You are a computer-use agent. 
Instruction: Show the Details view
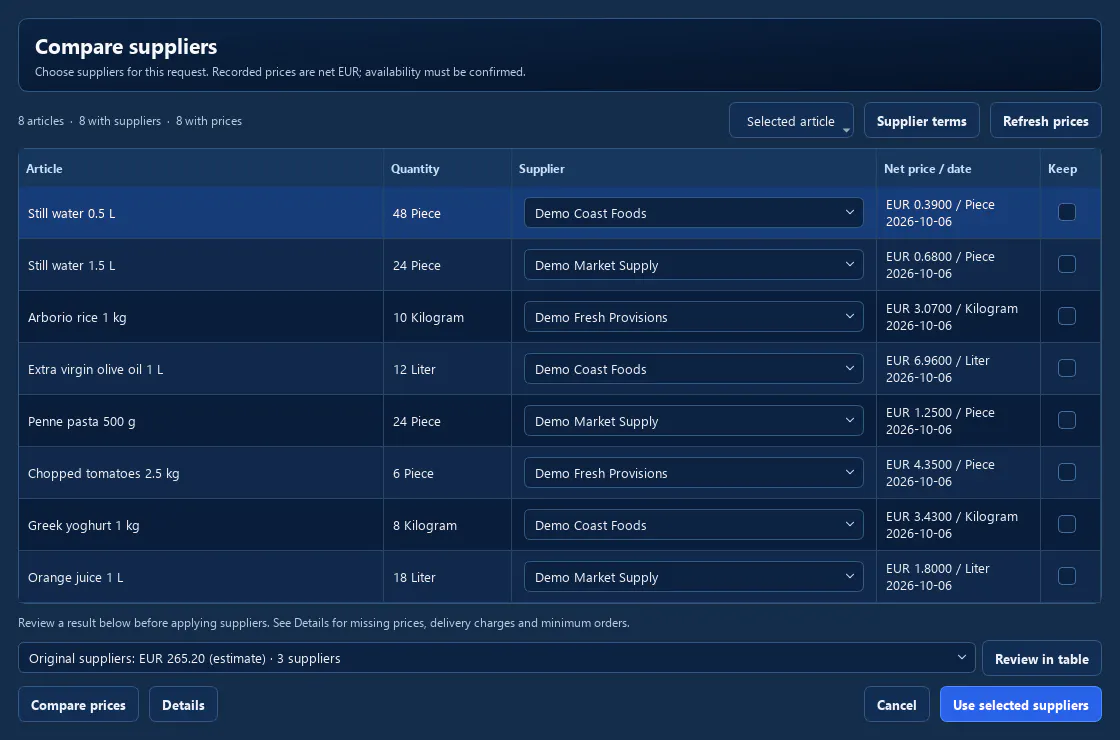coord(183,705)
